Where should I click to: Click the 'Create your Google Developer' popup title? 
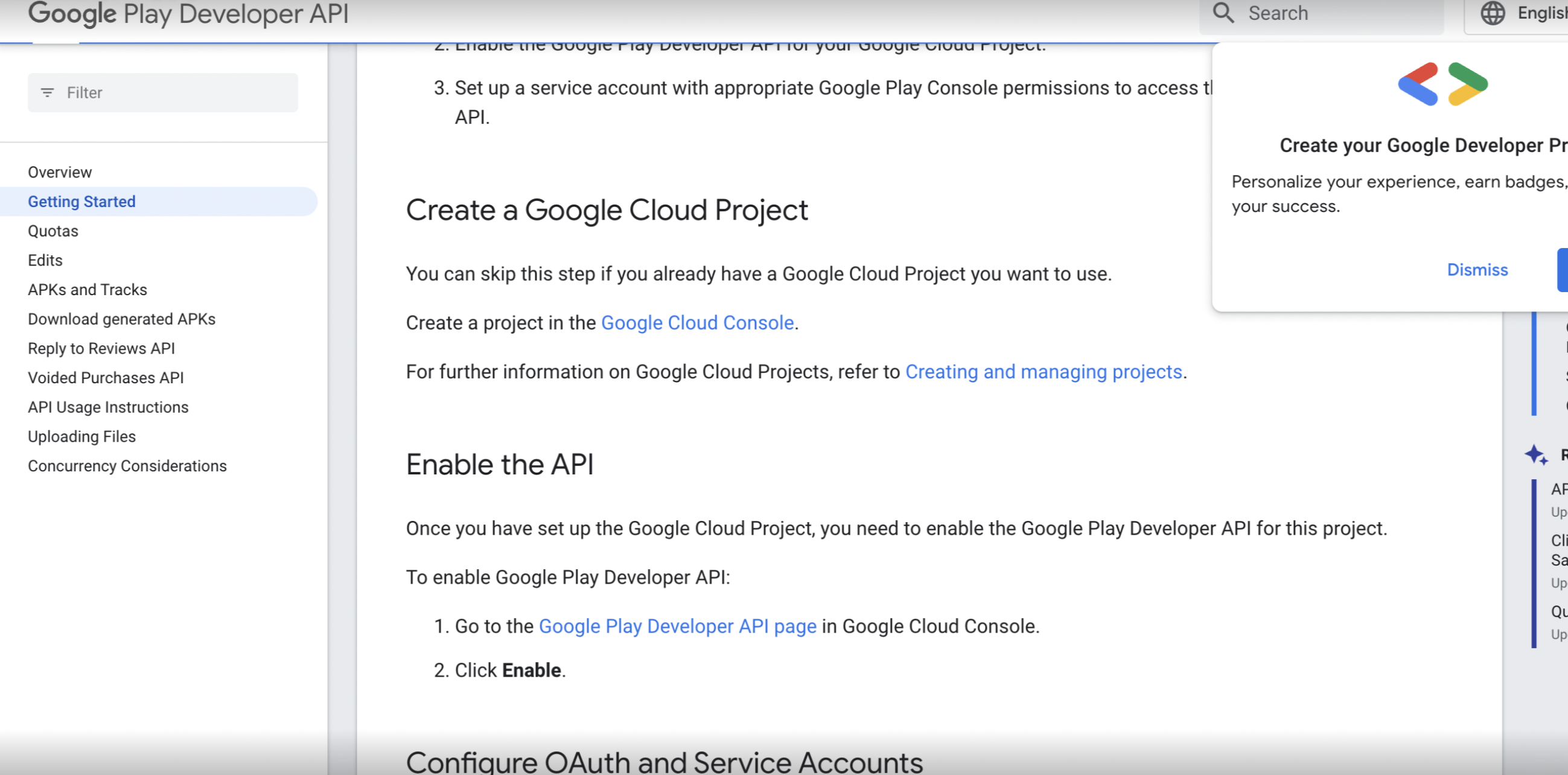(1423, 145)
